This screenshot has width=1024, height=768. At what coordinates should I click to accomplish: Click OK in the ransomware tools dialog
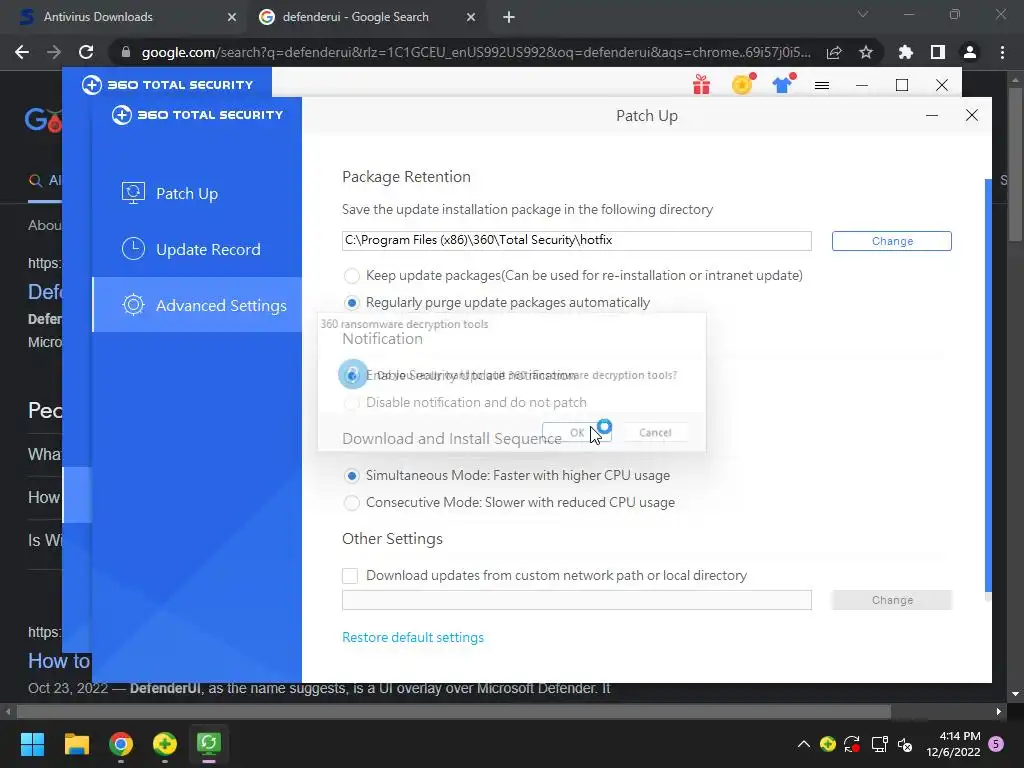(x=577, y=432)
